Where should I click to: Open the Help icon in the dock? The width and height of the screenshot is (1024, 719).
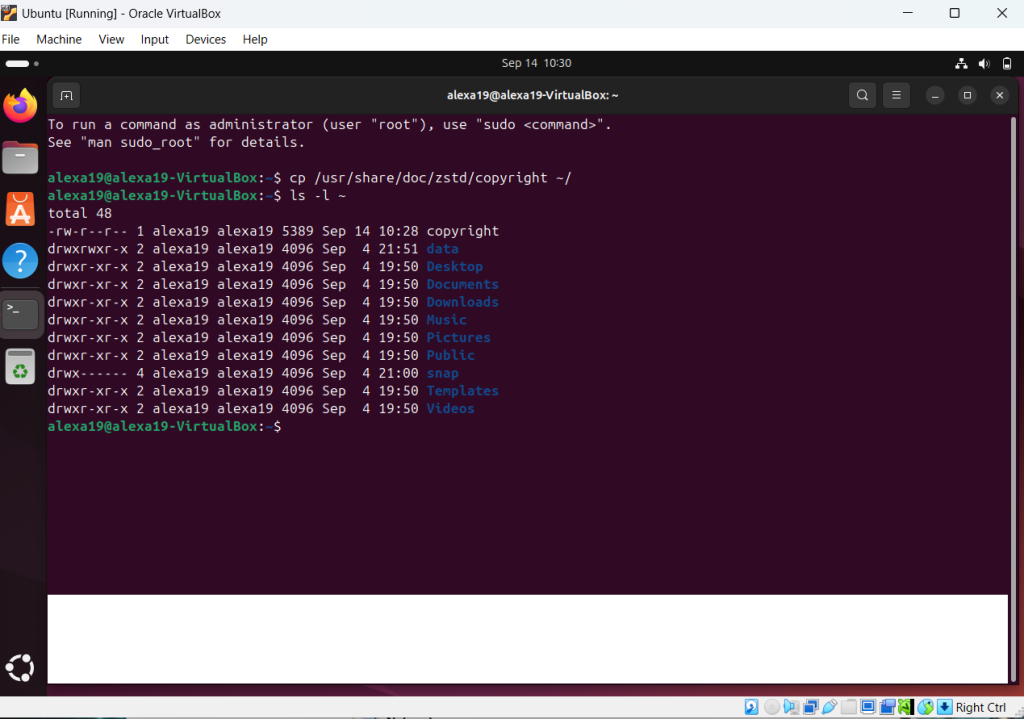point(20,261)
